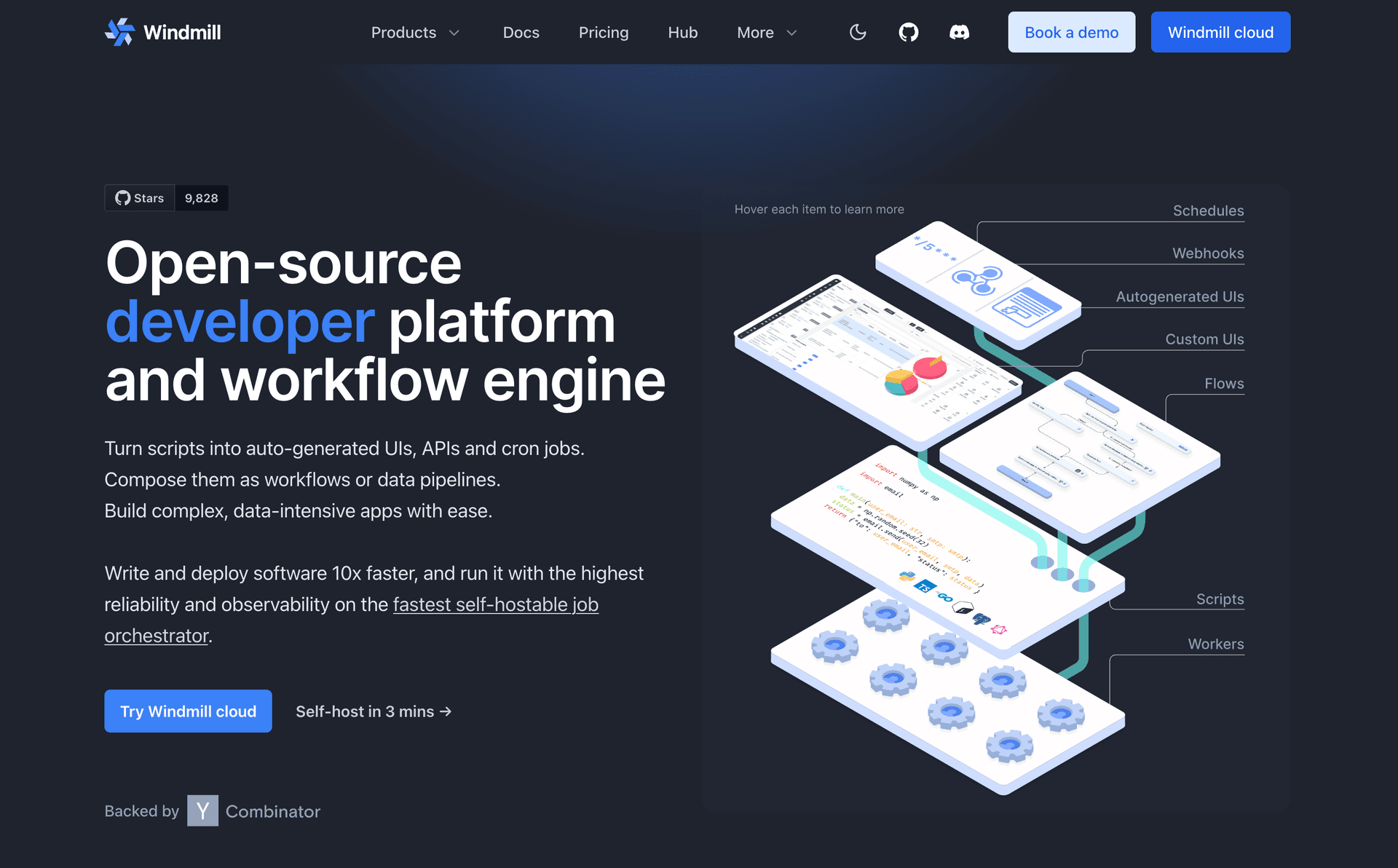Click the TypeScript language icon
Screen dimensions: 1398x868
point(925,586)
